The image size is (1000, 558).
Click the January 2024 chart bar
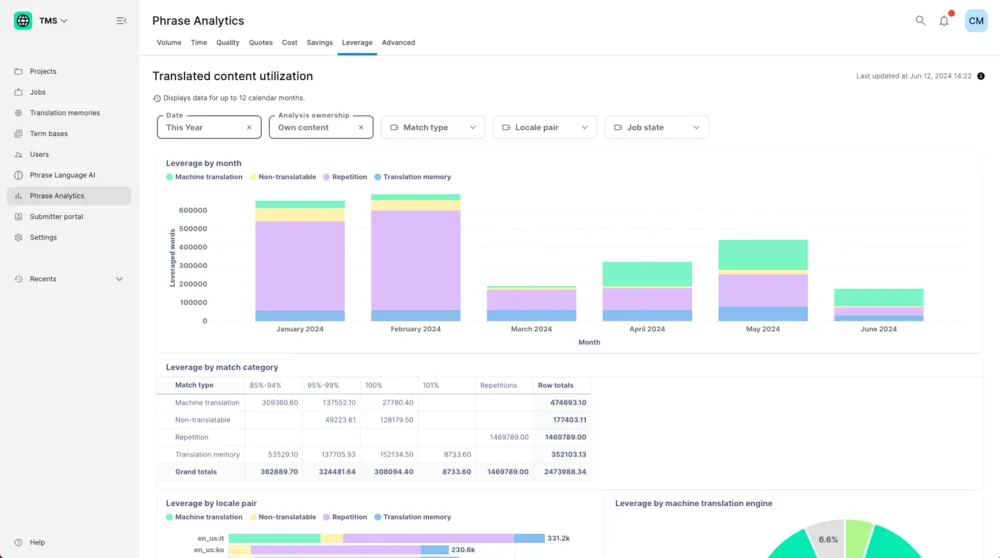point(300,261)
